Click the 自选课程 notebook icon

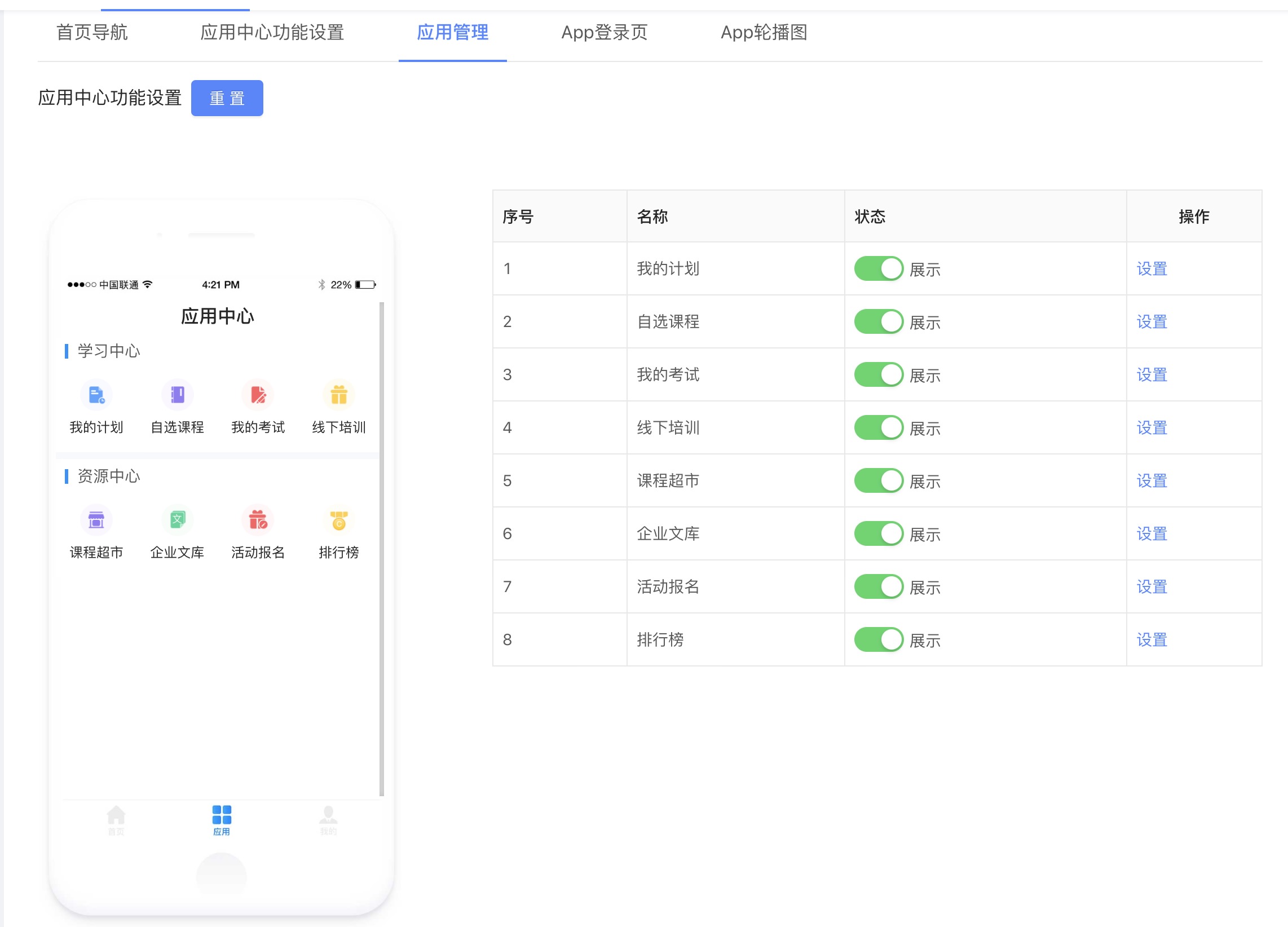click(x=177, y=395)
